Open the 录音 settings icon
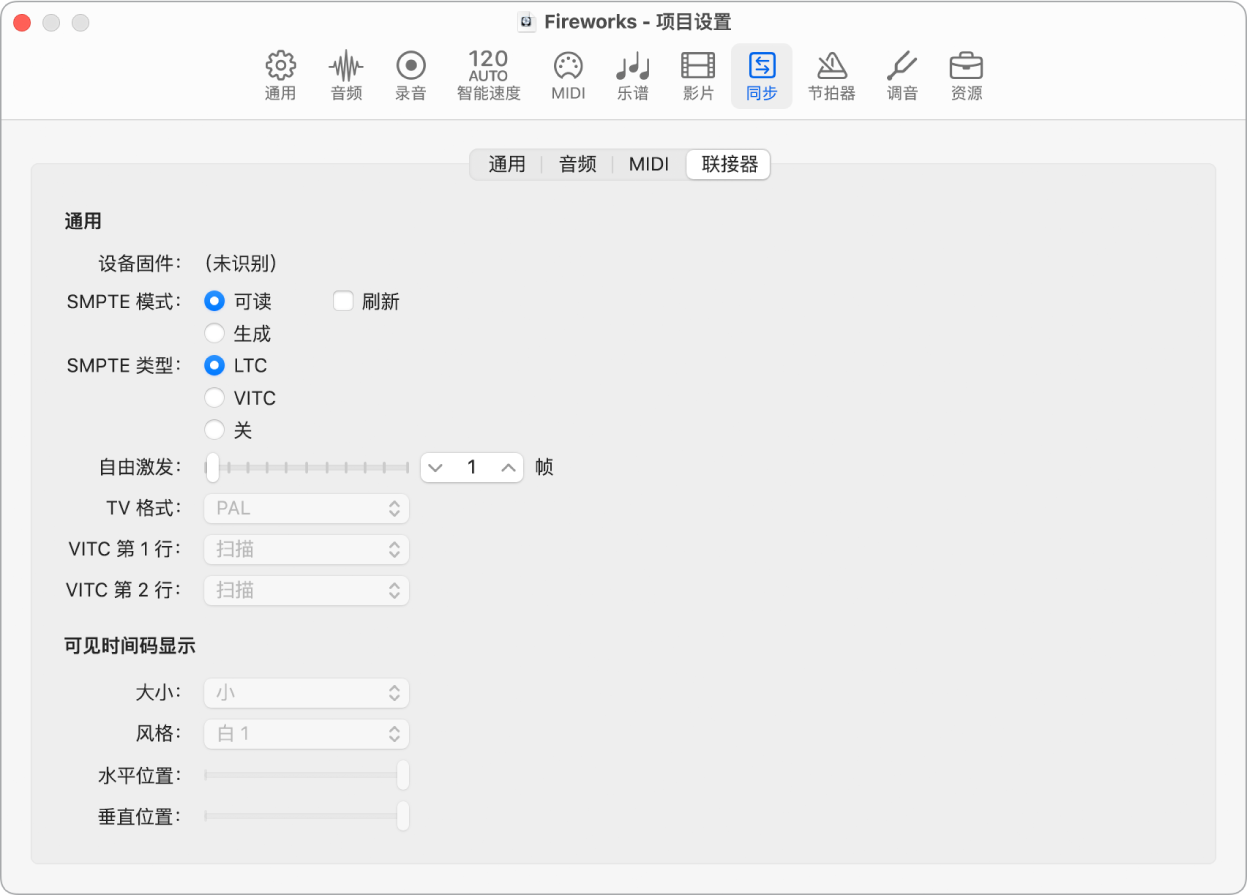 [x=410, y=75]
